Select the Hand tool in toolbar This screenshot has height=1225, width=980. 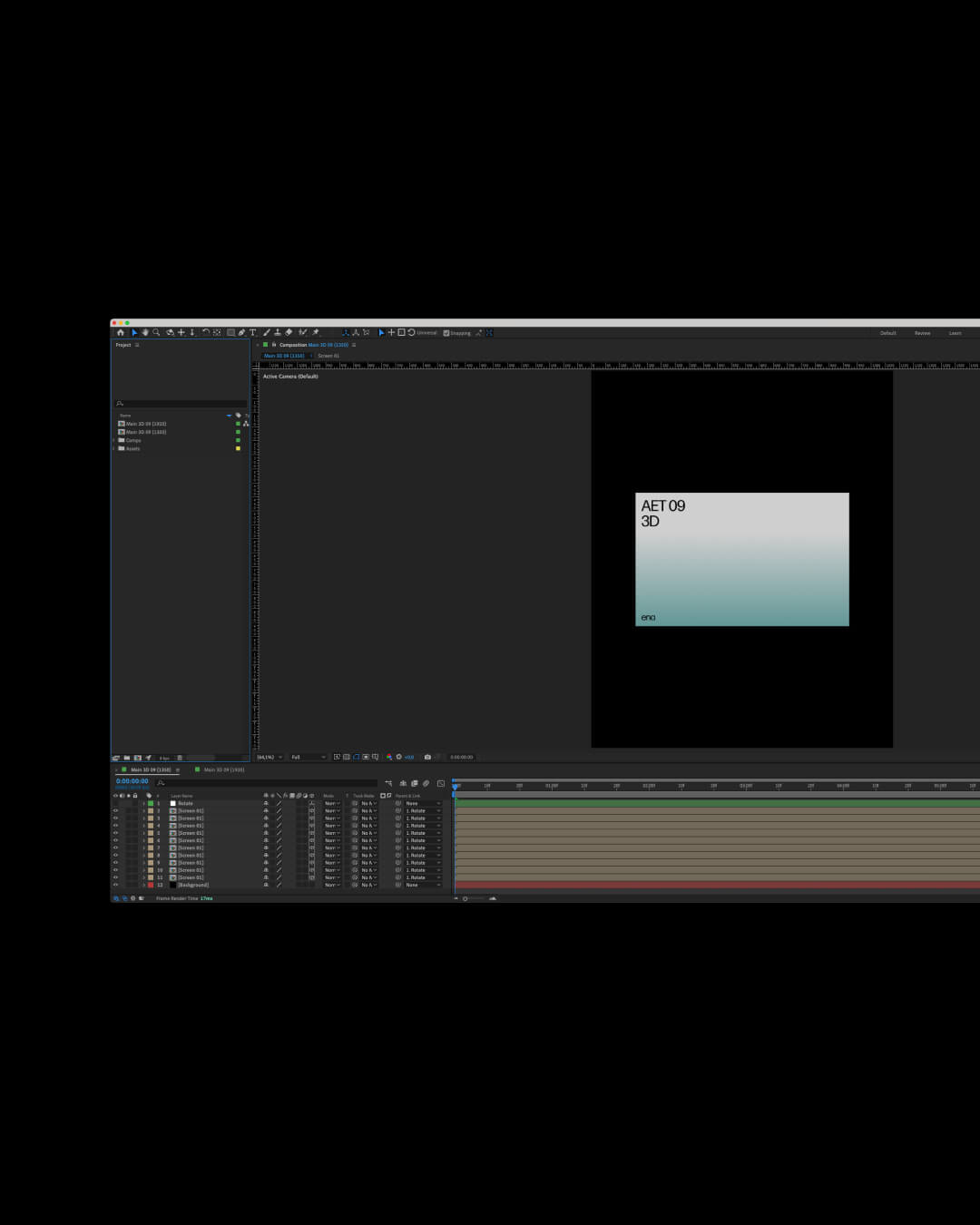point(145,332)
